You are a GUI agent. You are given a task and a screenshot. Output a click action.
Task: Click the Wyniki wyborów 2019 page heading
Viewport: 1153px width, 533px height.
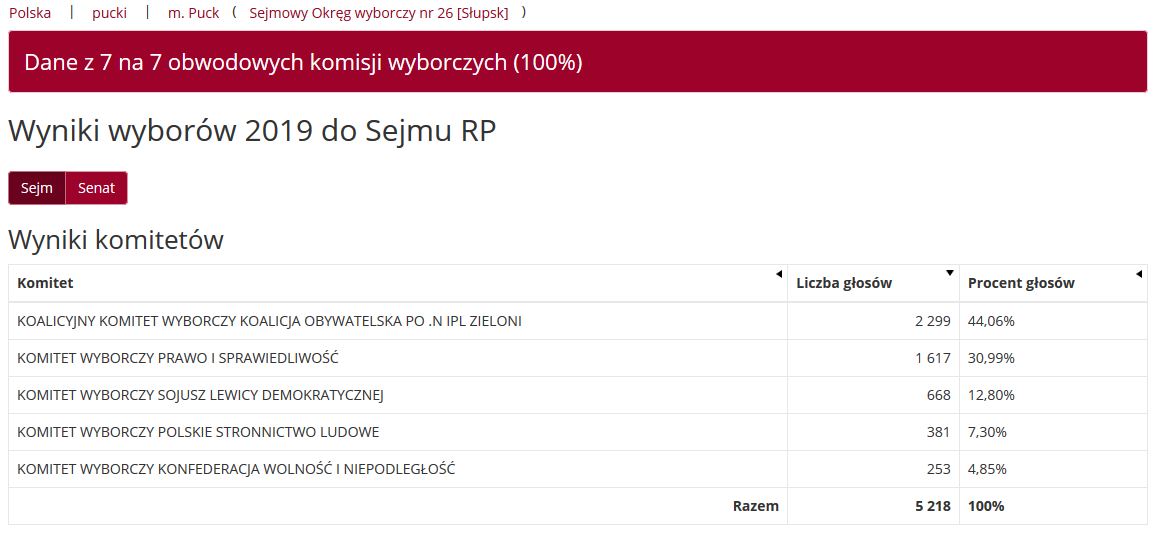click(x=252, y=131)
